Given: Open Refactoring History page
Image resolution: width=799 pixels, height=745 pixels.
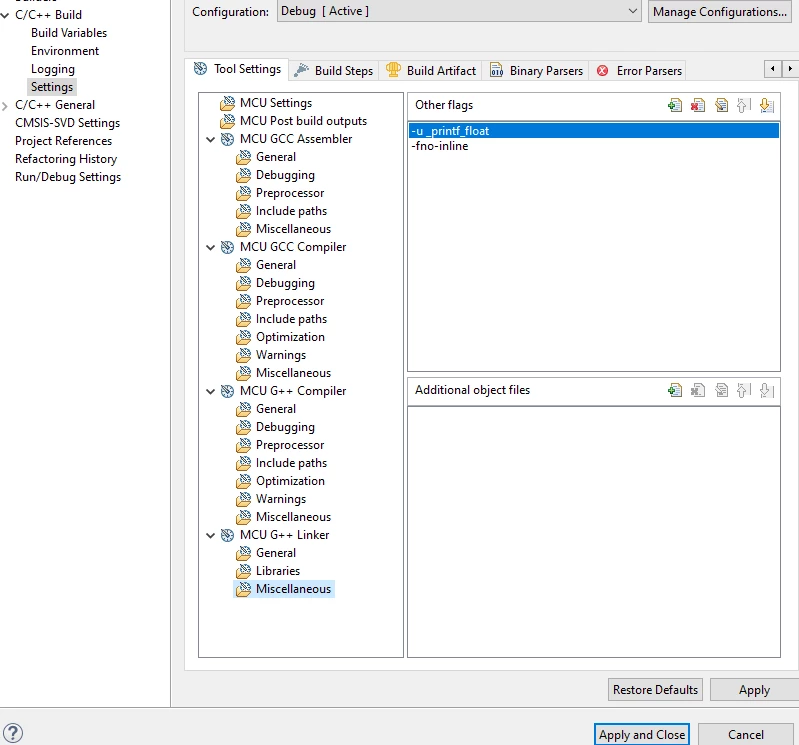Looking at the screenshot, I should (x=66, y=159).
